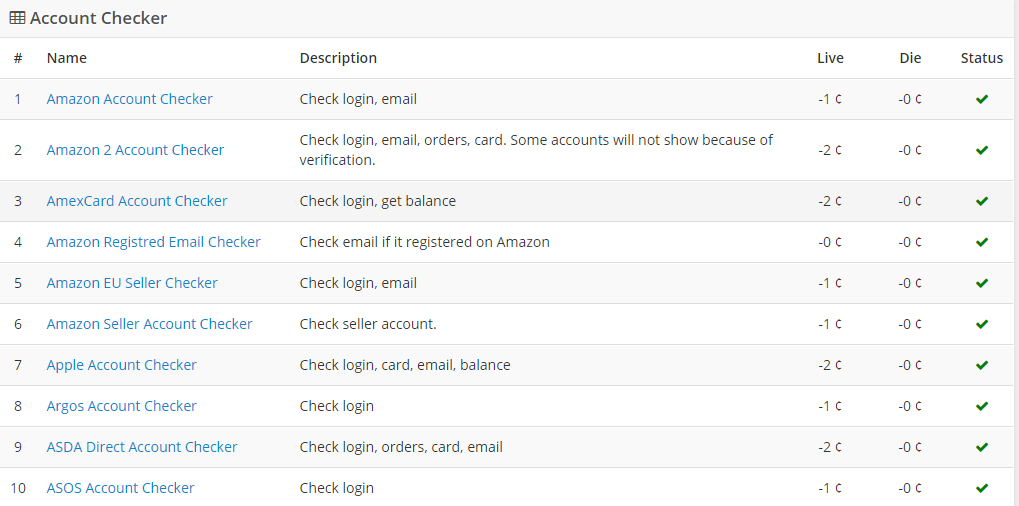The width and height of the screenshot is (1019, 506).
Task: Click the status checkmark for Amazon 2 row
Action: click(982, 150)
